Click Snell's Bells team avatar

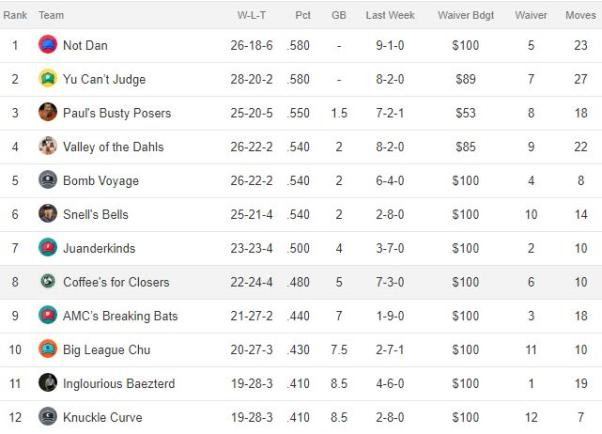[x=48, y=214]
